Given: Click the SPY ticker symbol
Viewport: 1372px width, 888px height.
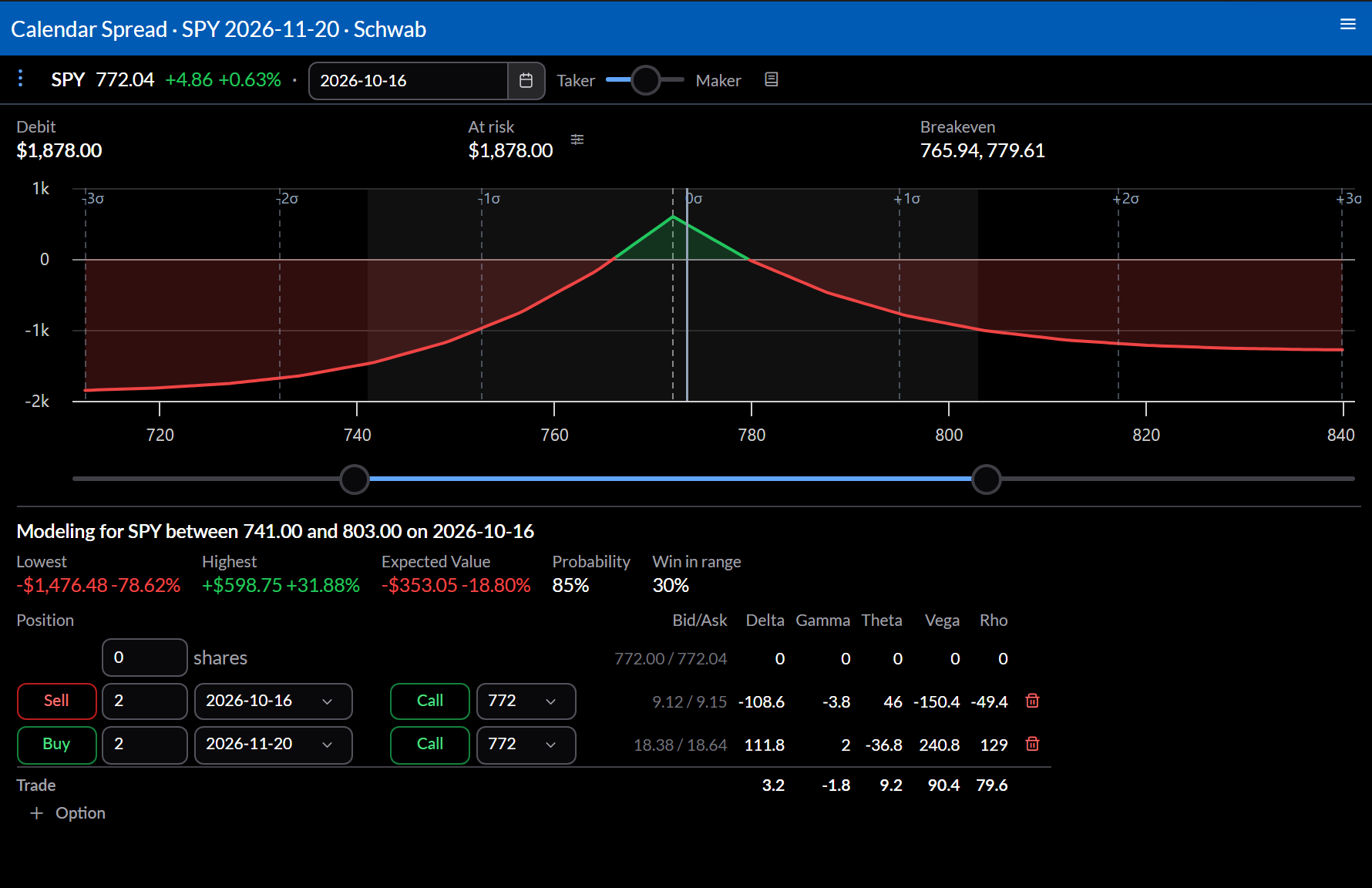Looking at the screenshot, I should [68, 79].
